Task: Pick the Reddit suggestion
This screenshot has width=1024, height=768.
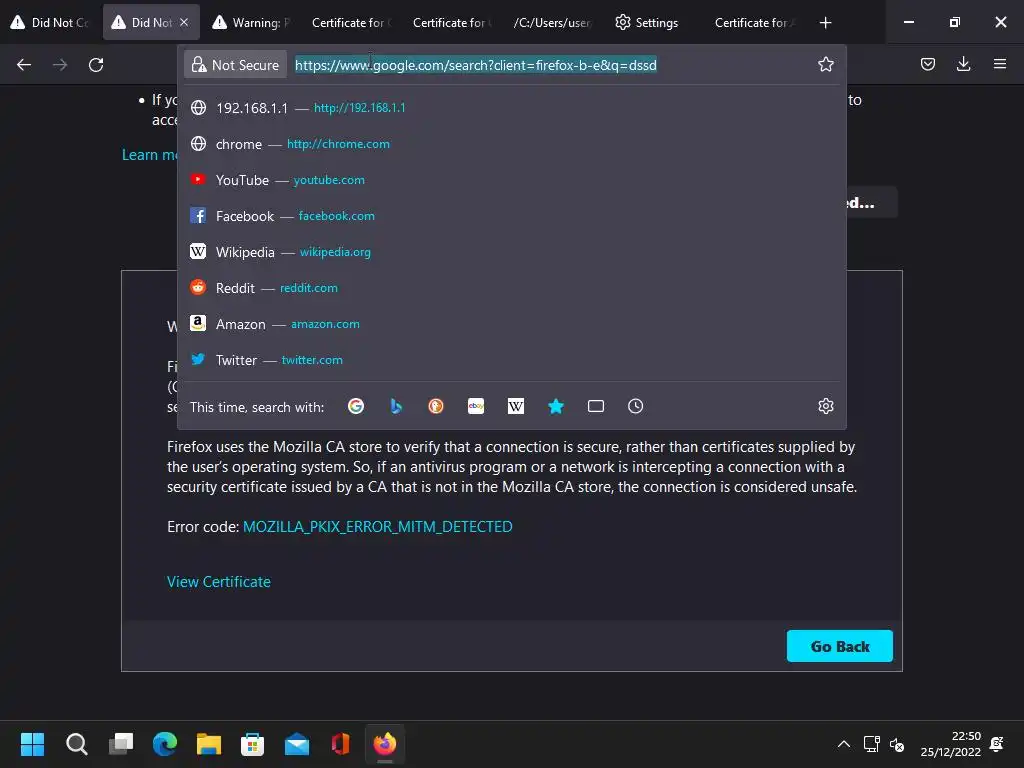Action: coord(511,288)
